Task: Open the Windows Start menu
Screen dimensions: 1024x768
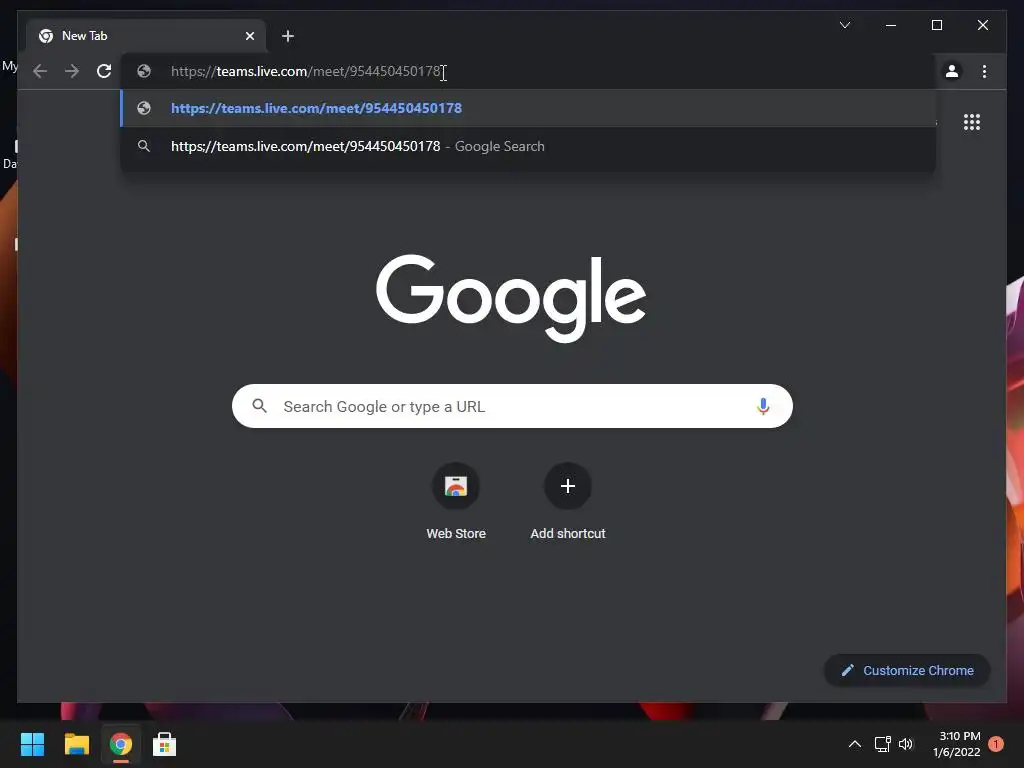Action: [x=32, y=744]
